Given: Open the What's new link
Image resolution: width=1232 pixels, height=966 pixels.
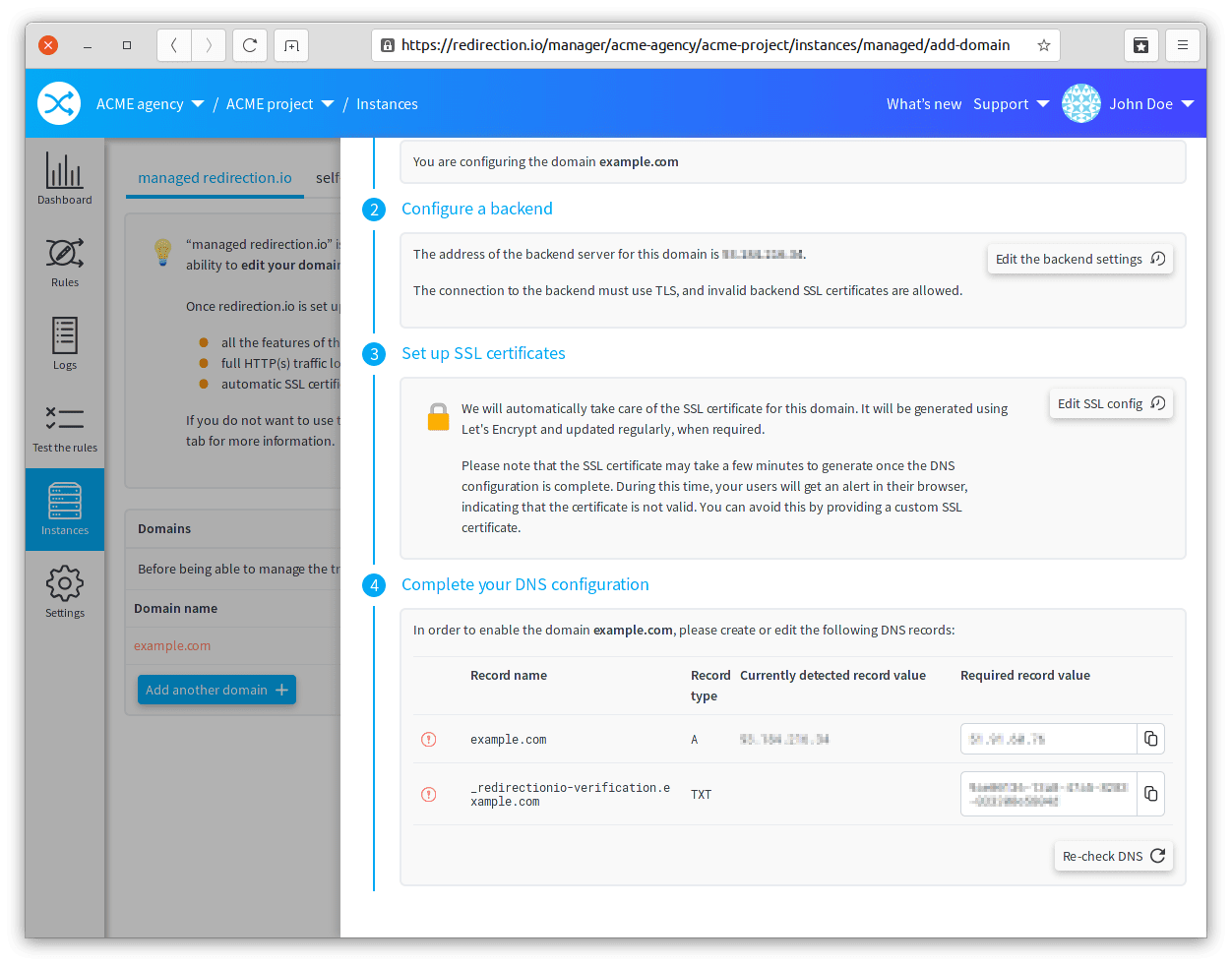Looking at the screenshot, I should point(924,104).
